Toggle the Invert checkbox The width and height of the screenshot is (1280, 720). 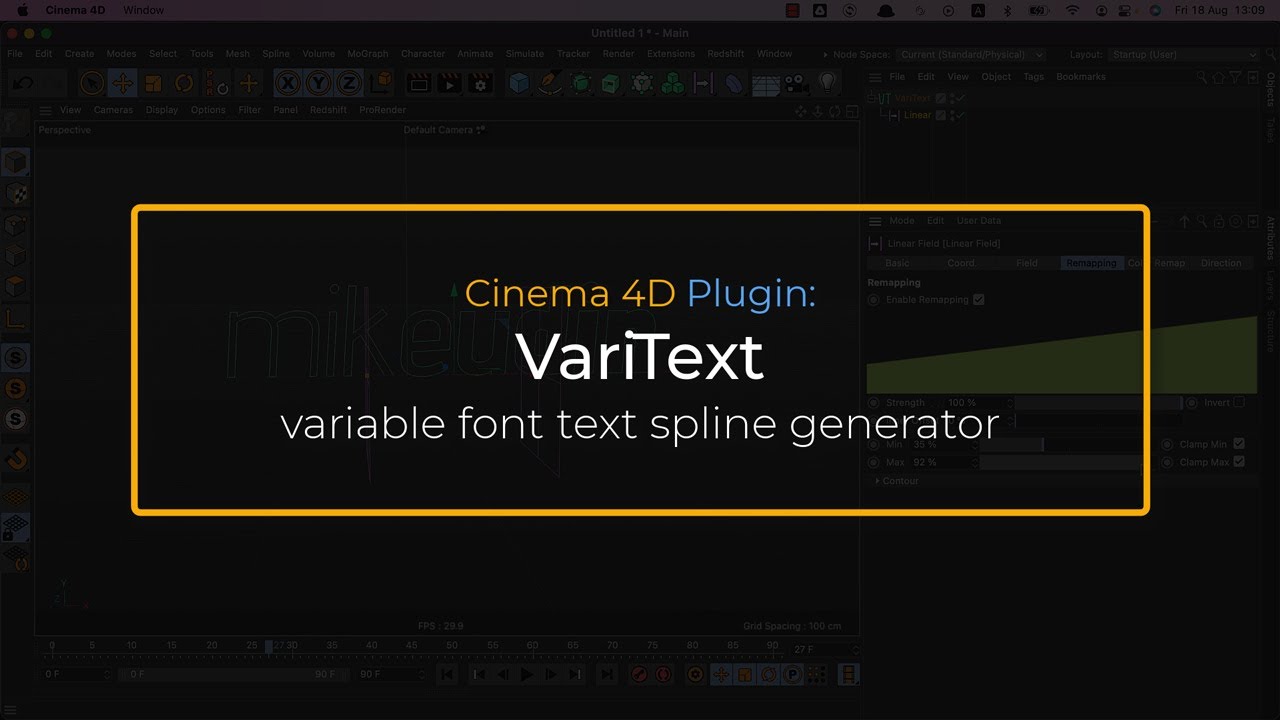pyautogui.click(x=1239, y=402)
